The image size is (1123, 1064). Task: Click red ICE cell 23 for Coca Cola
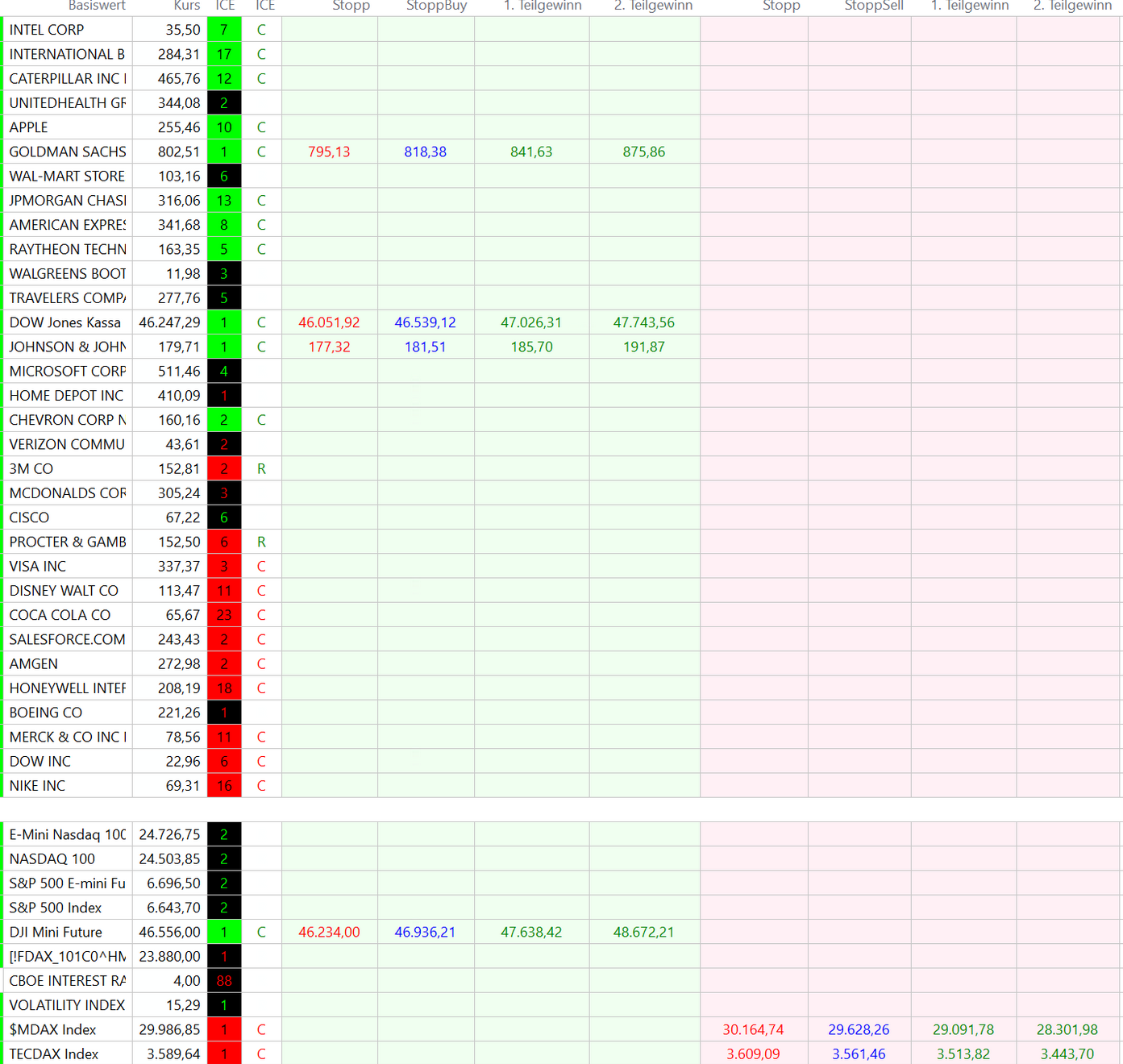(x=224, y=615)
